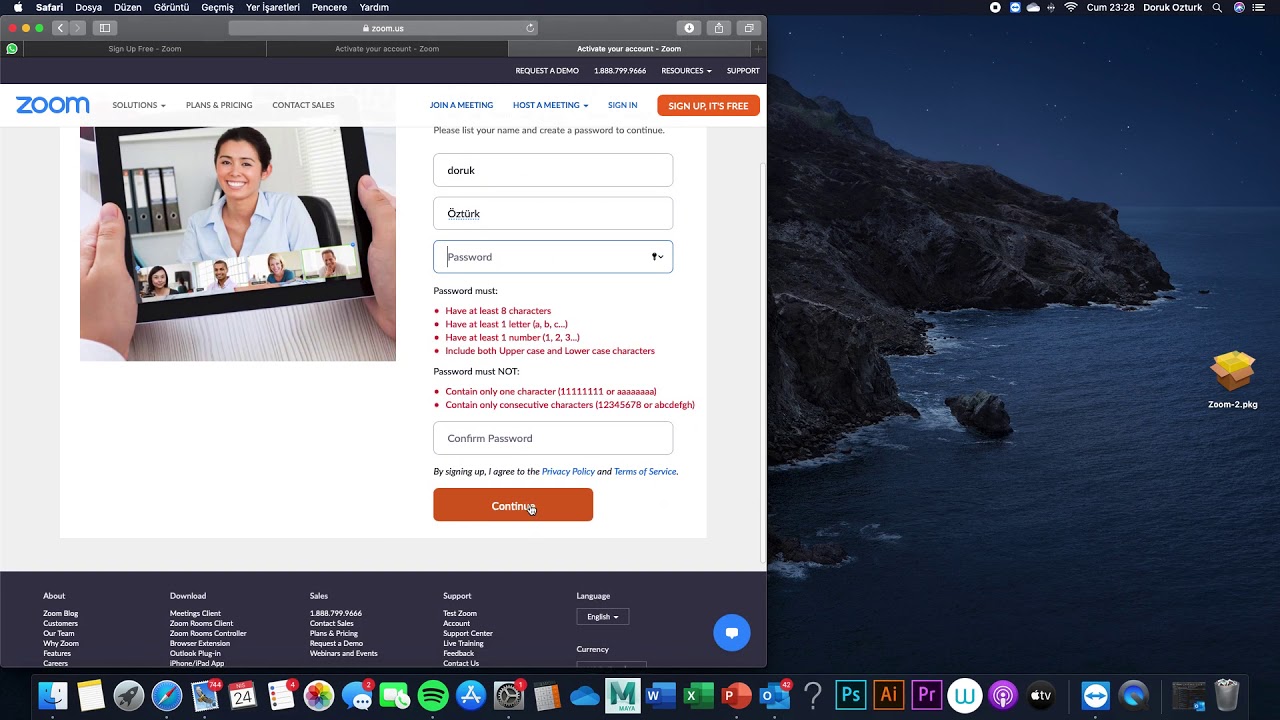
Task: Open TeamViewer from the dock
Action: [1096, 695]
